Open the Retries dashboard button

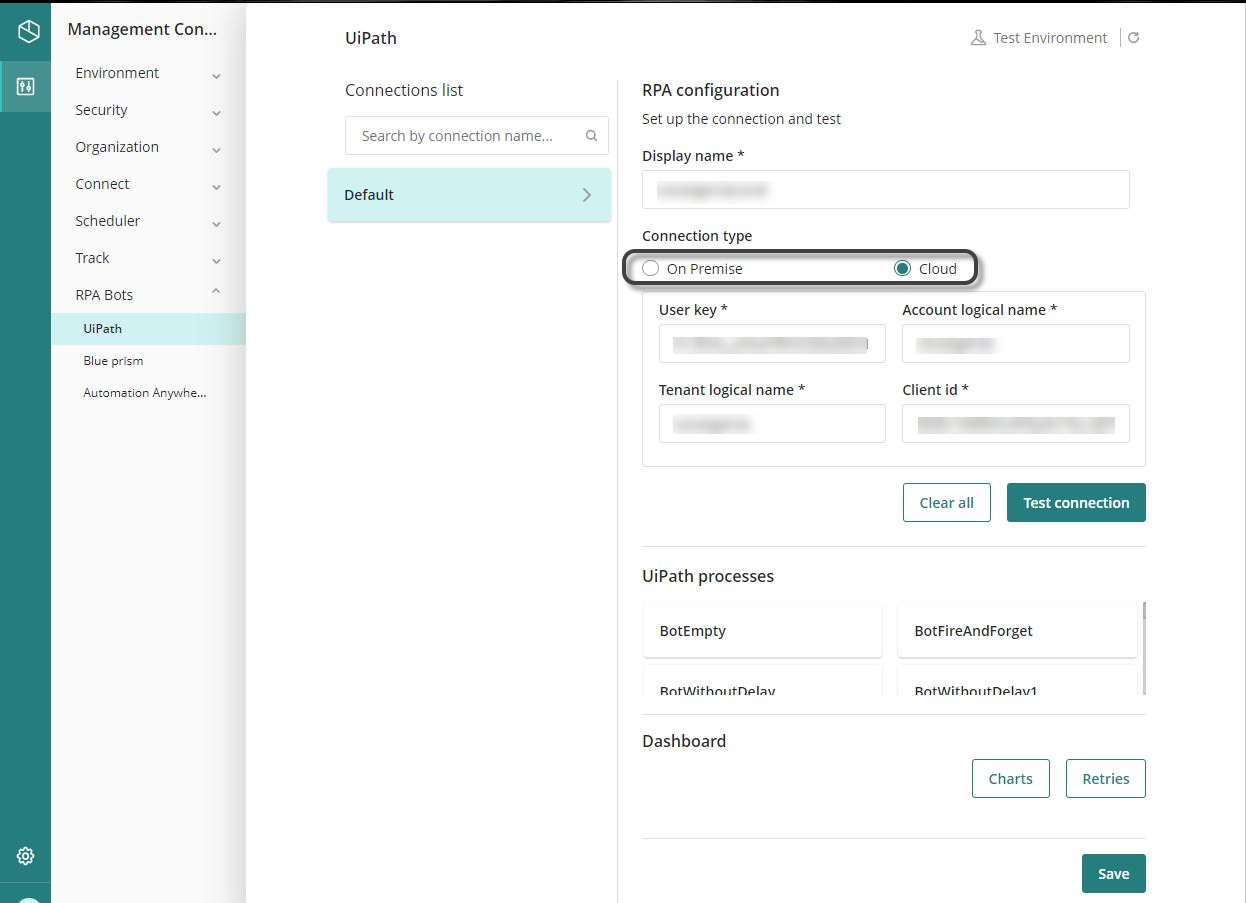coord(1105,779)
